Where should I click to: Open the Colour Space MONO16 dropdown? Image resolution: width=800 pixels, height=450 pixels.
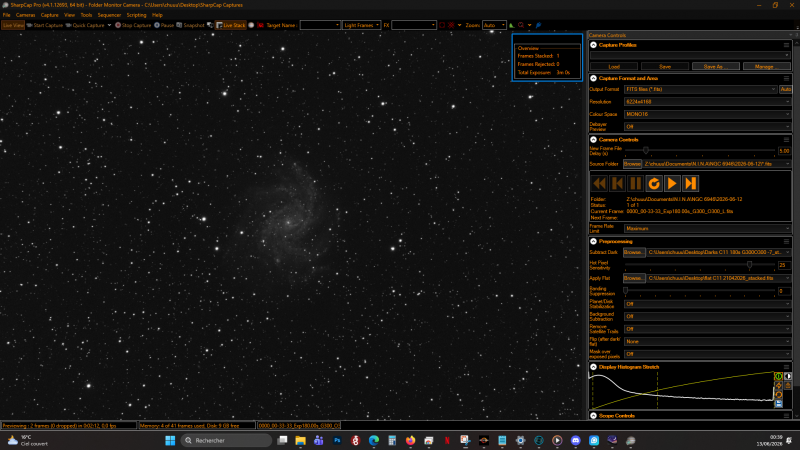708,114
